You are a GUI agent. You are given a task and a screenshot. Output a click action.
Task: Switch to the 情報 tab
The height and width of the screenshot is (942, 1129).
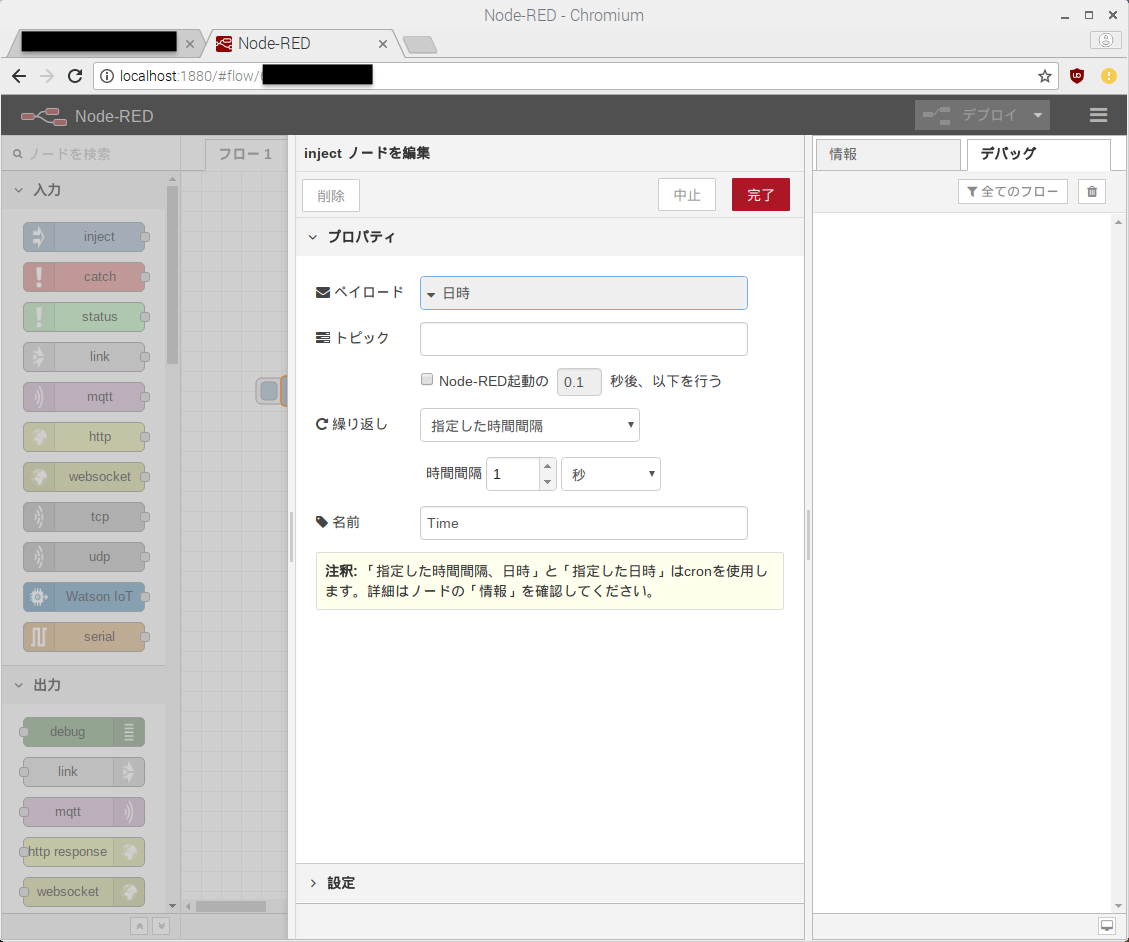888,154
